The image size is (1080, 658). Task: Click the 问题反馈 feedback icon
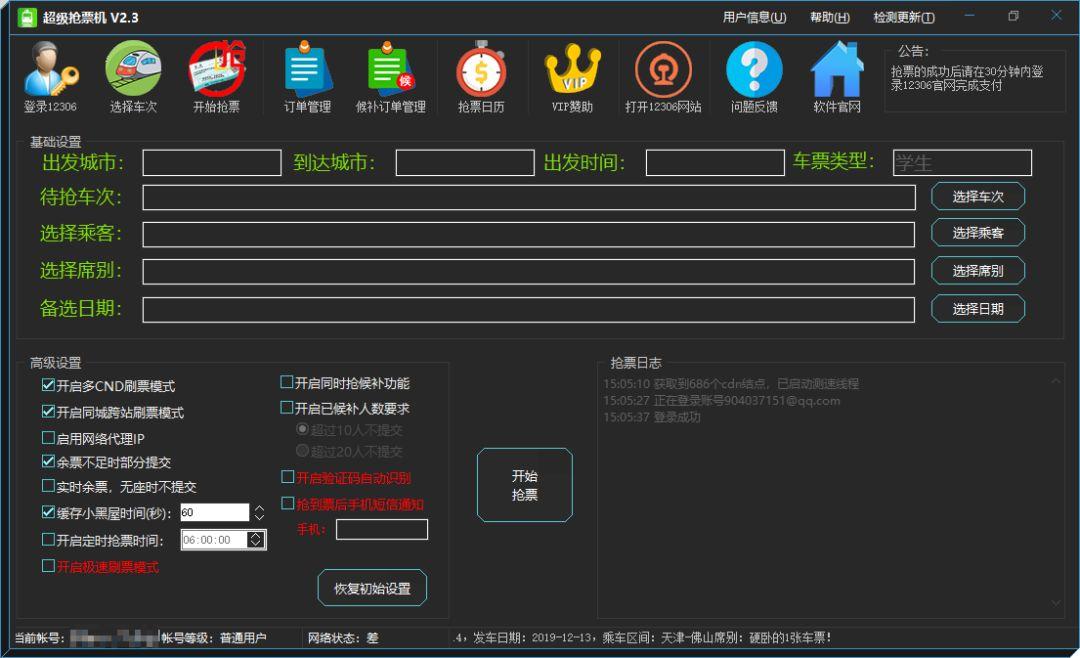tap(754, 70)
